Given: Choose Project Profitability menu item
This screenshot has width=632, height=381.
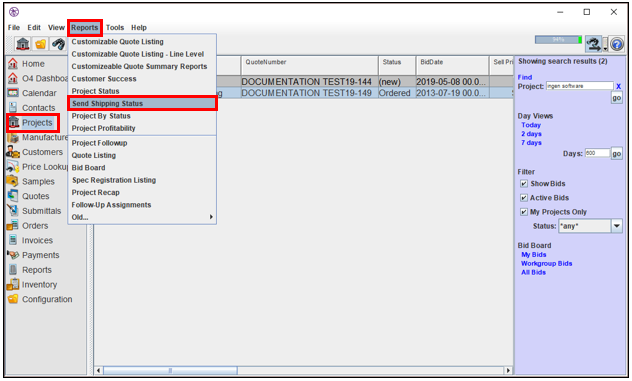Looking at the screenshot, I should 142,128.
